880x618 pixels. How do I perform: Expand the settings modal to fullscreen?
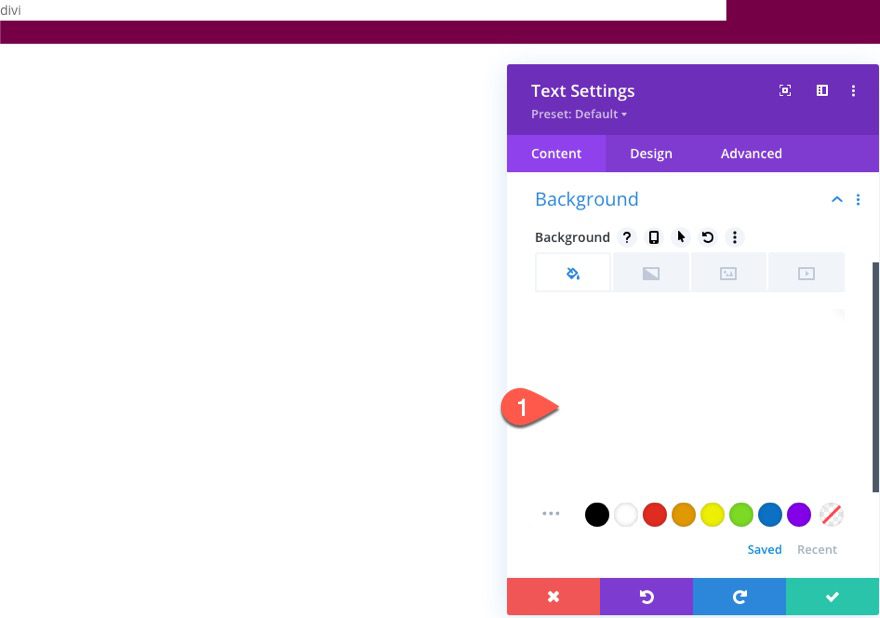(x=784, y=90)
